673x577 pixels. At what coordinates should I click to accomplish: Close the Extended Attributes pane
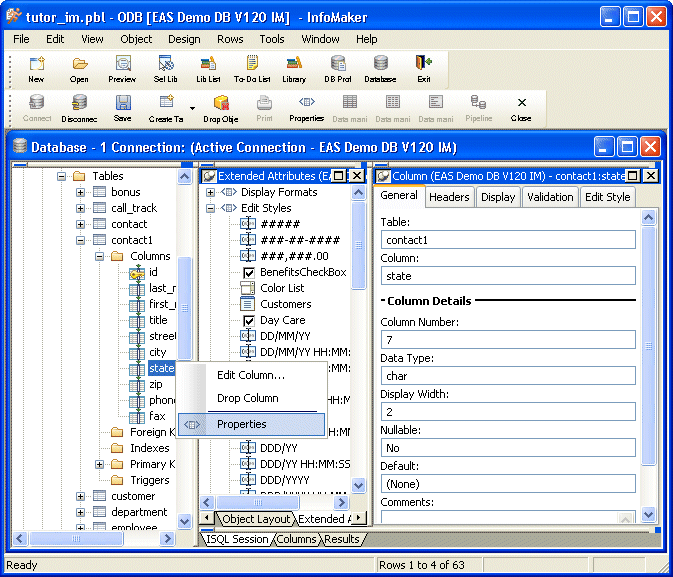tap(357, 176)
